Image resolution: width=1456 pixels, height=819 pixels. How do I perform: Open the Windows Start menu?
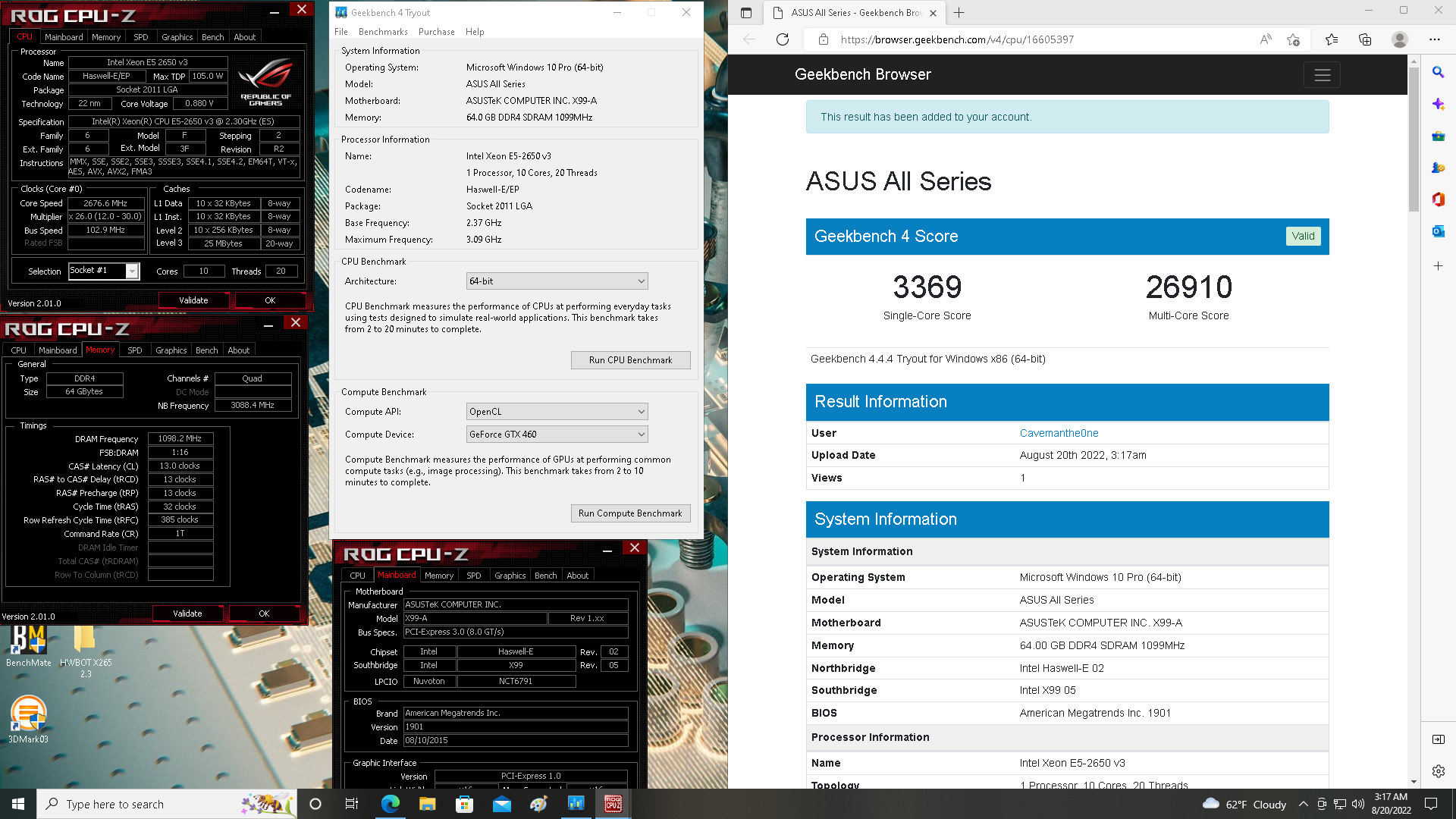point(18,804)
